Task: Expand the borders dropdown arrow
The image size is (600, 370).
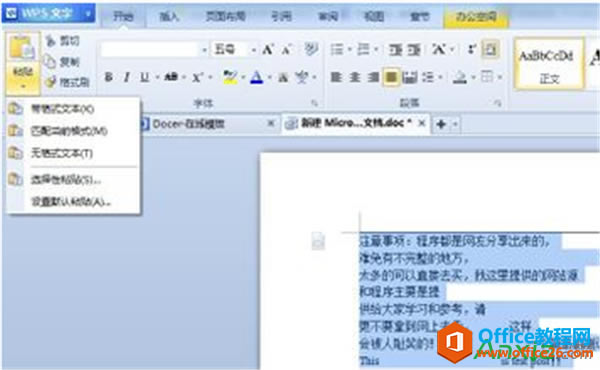Action: (500, 77)
